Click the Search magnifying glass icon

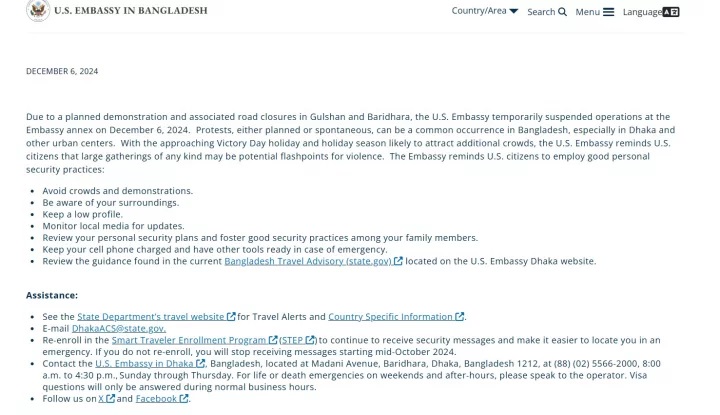pyautogui.click(x=562, y=12)
